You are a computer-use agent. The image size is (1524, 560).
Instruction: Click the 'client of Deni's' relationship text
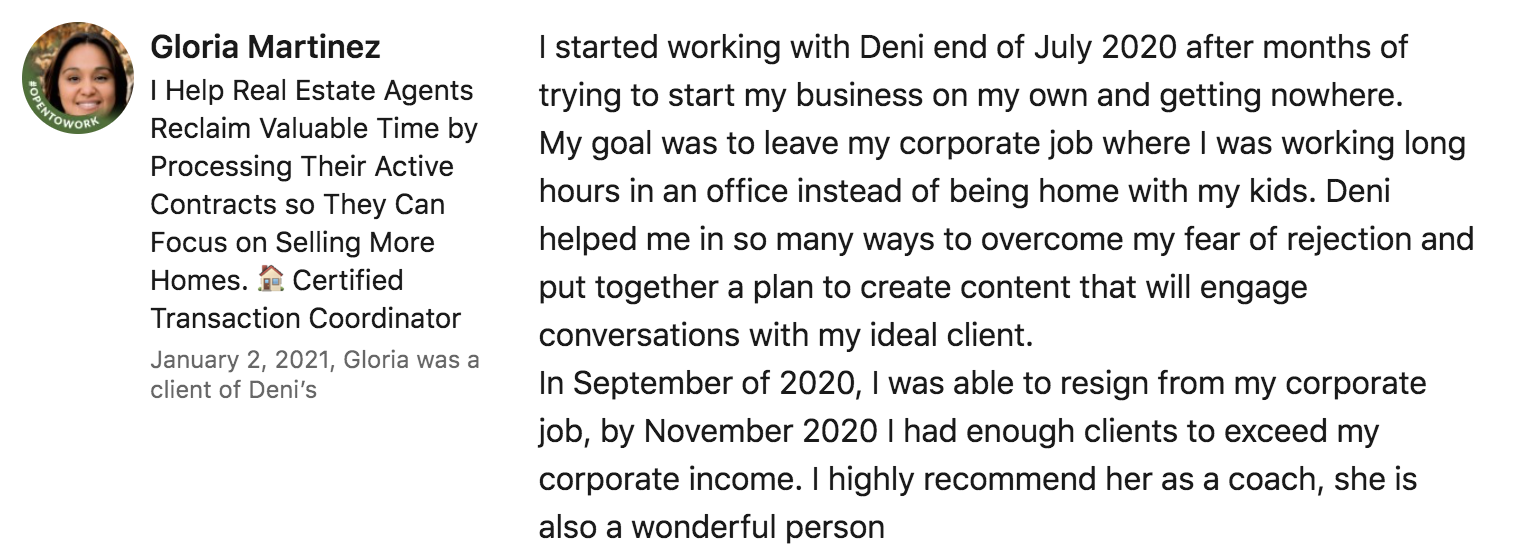[x=233, y=390]
